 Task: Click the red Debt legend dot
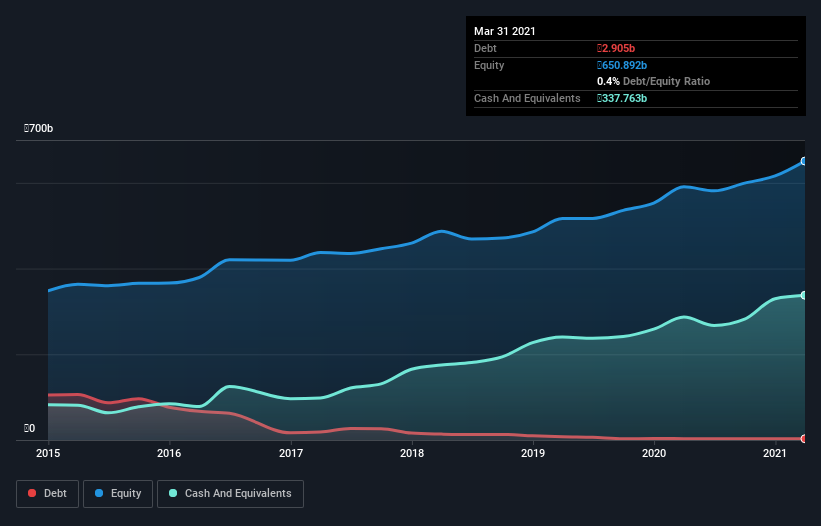(x=32, y=493)
